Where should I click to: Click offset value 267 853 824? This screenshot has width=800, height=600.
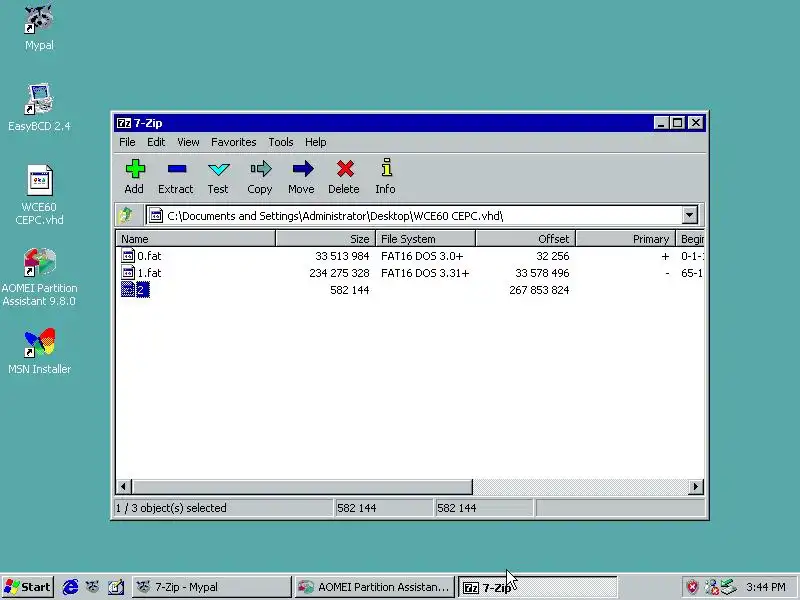[539, 290]
